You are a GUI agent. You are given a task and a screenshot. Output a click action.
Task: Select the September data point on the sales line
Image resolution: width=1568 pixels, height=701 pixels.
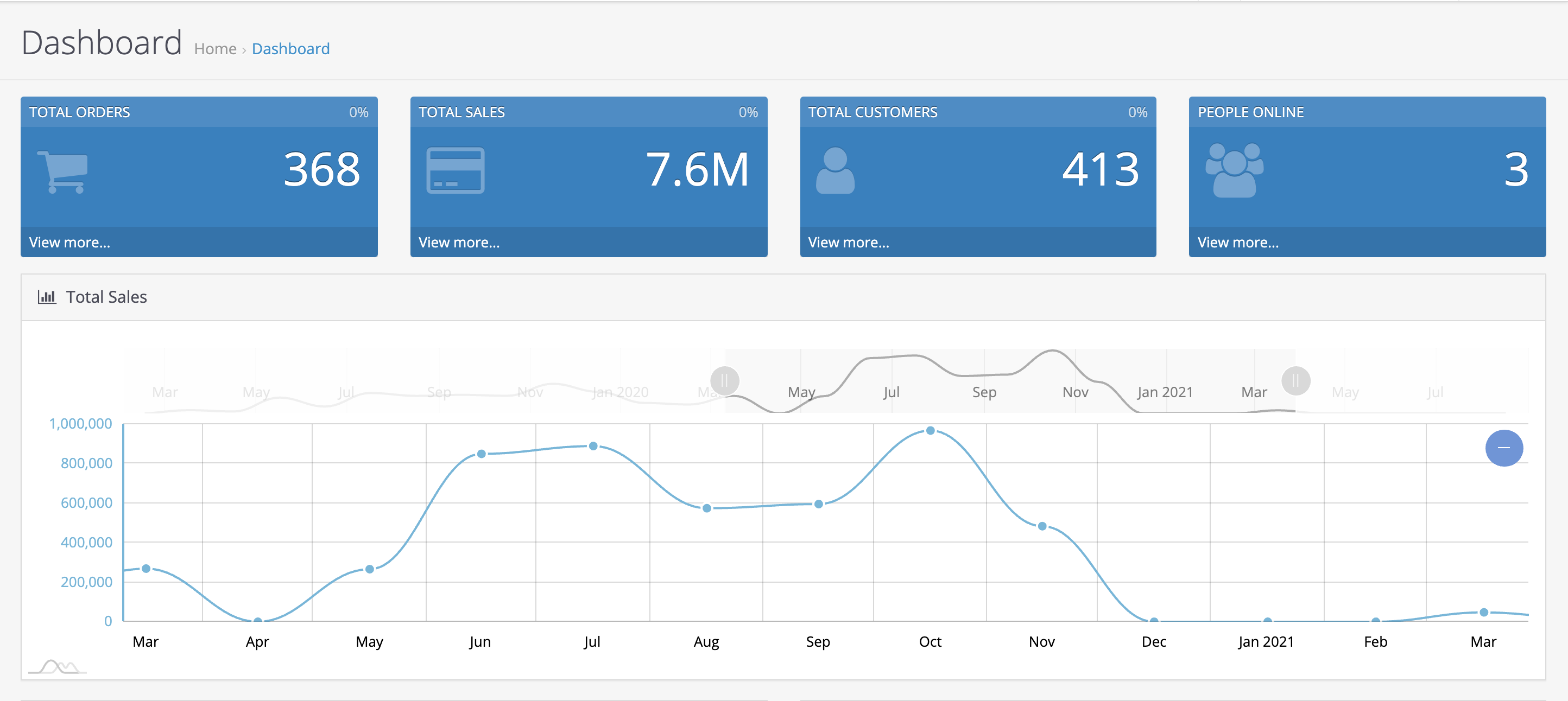click(819, 504)
